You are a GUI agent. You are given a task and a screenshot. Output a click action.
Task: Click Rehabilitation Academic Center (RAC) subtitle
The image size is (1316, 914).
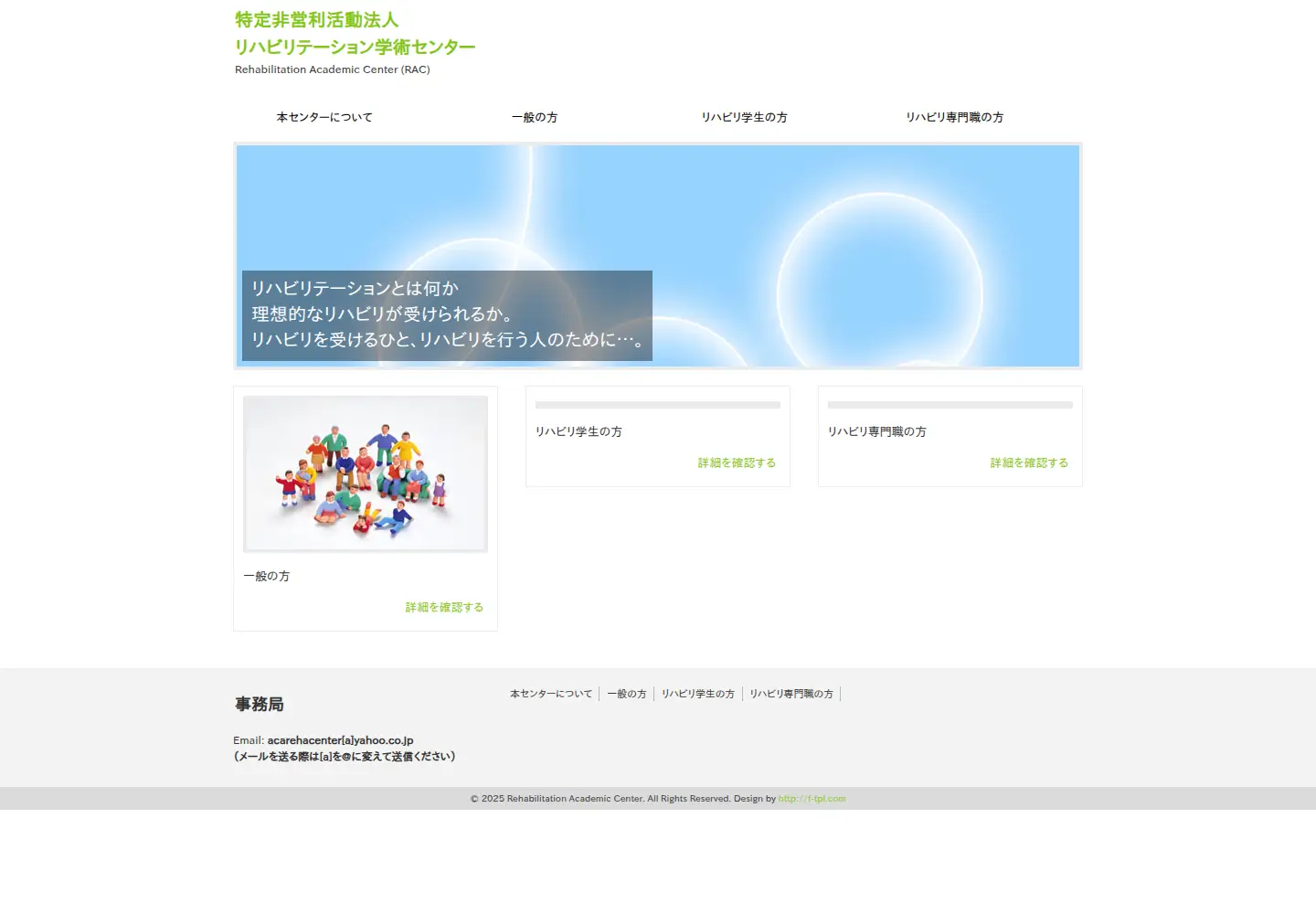pyautogui.click(x=333, y=69)
